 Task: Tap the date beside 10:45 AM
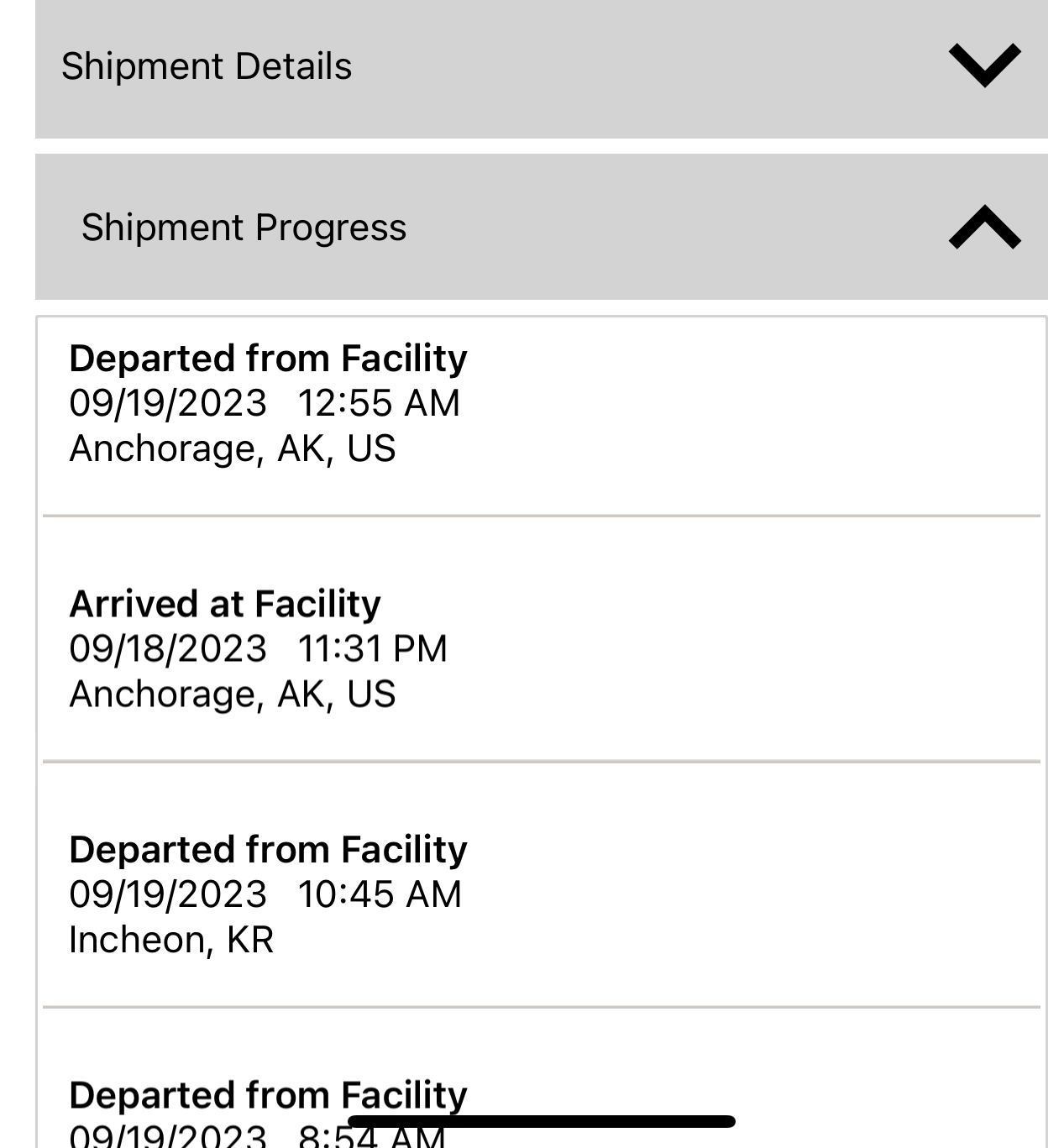168,894
